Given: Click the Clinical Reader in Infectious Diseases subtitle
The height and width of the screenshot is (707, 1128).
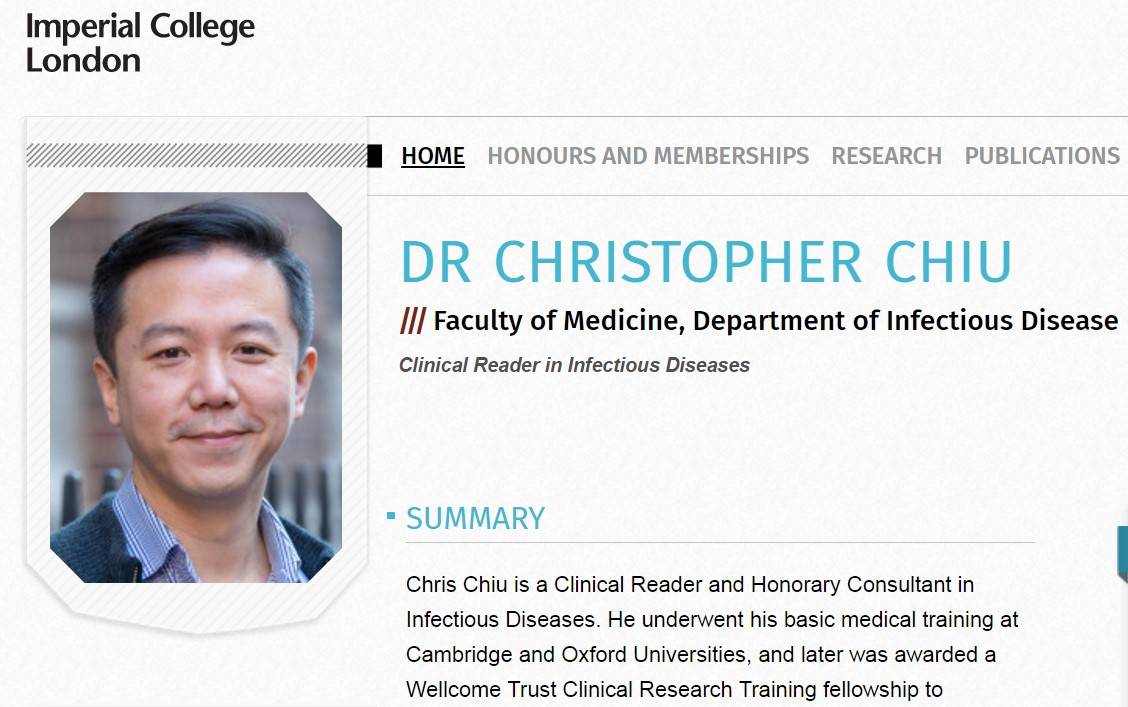Looking at the screenshot, I should tap(574, 365).
